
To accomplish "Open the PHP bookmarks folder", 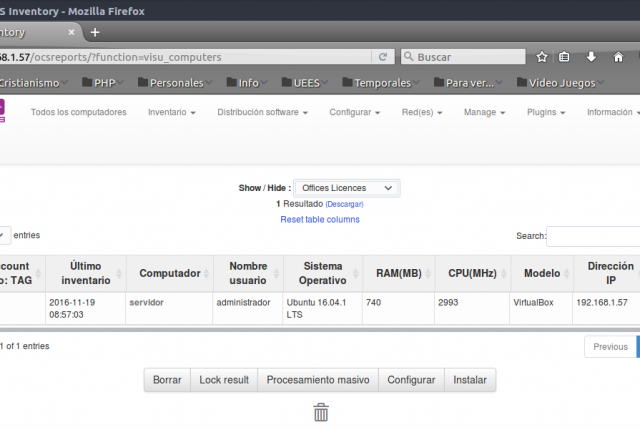I will pos(102,83).
